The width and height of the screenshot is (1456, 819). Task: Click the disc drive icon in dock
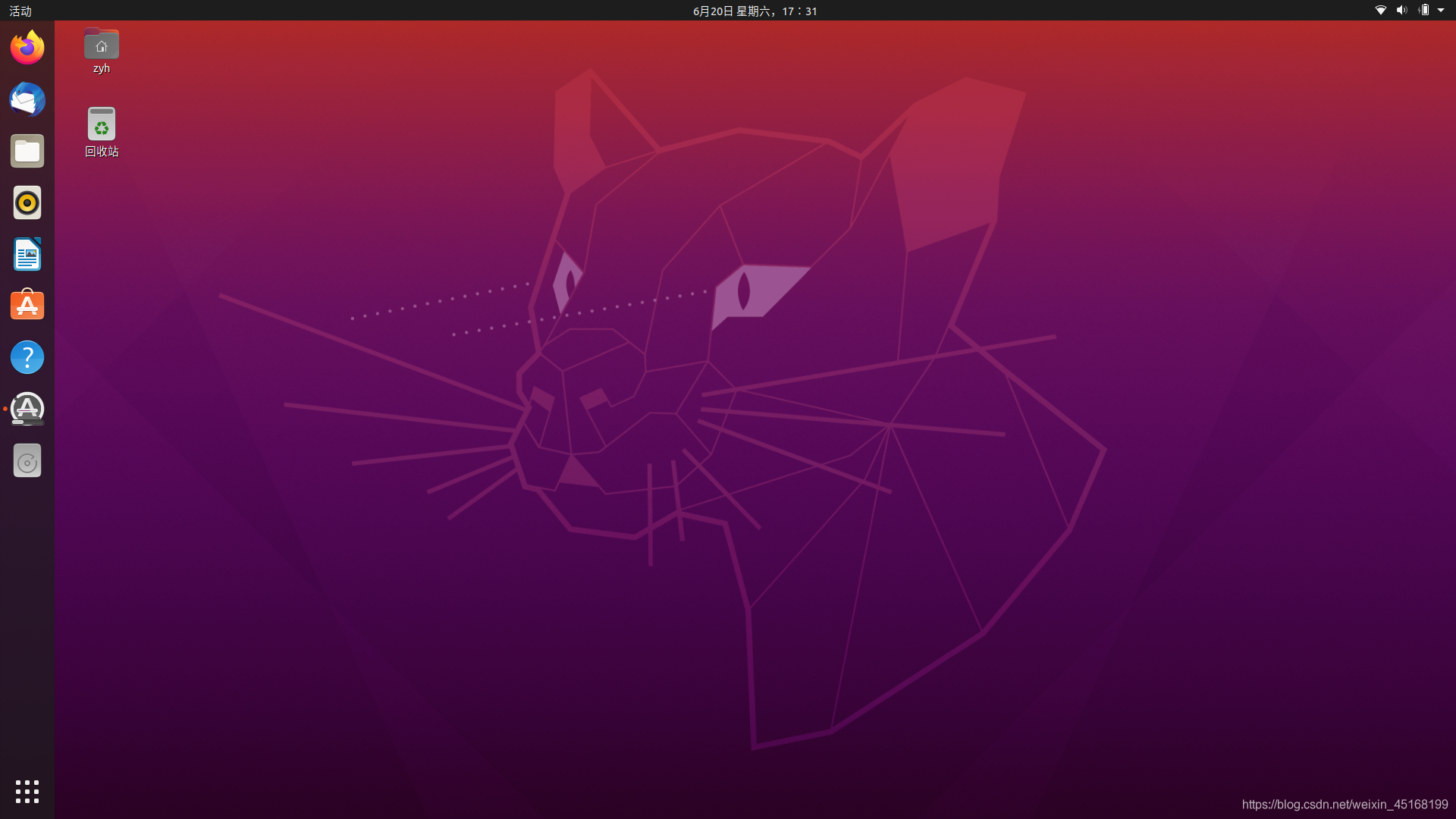pyautogui.click(x=27, y=461)
